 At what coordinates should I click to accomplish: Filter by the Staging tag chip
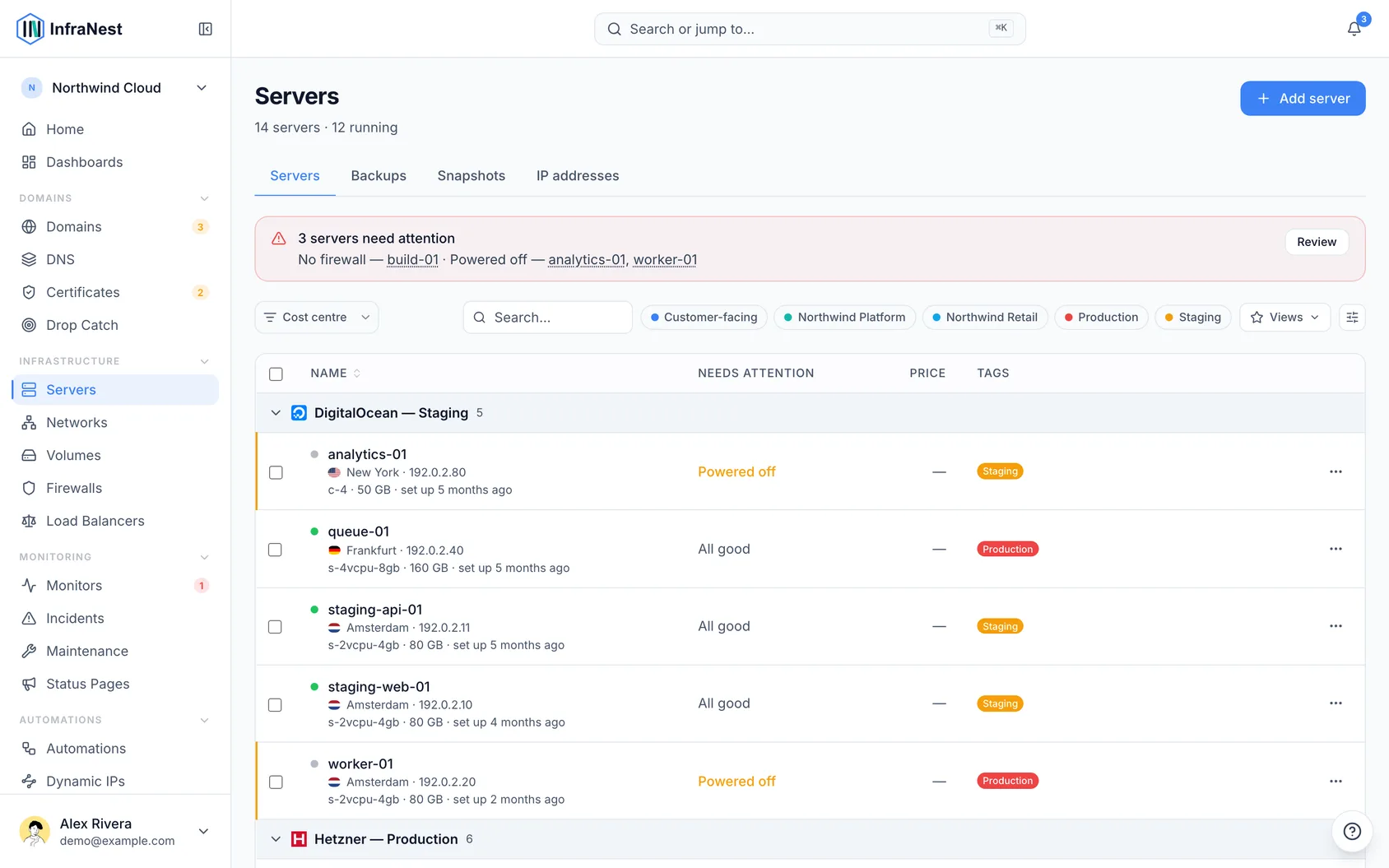pos(1193,317)
